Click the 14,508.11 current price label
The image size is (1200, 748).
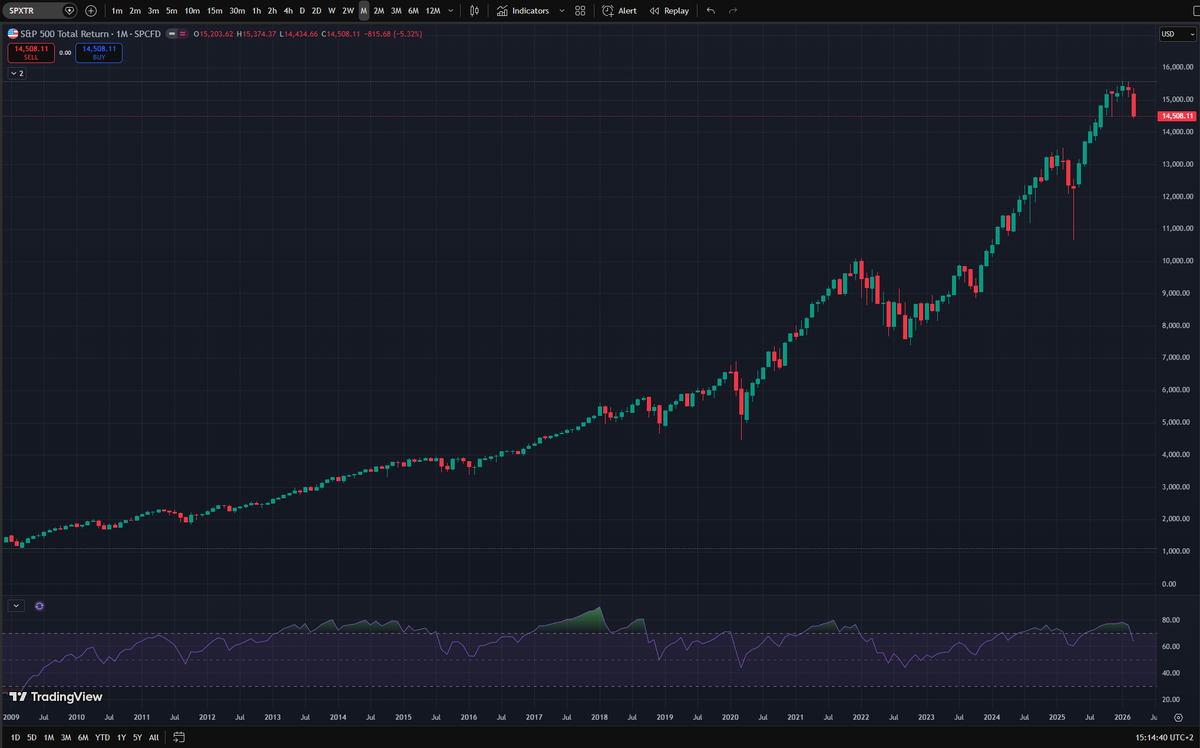1177,116
